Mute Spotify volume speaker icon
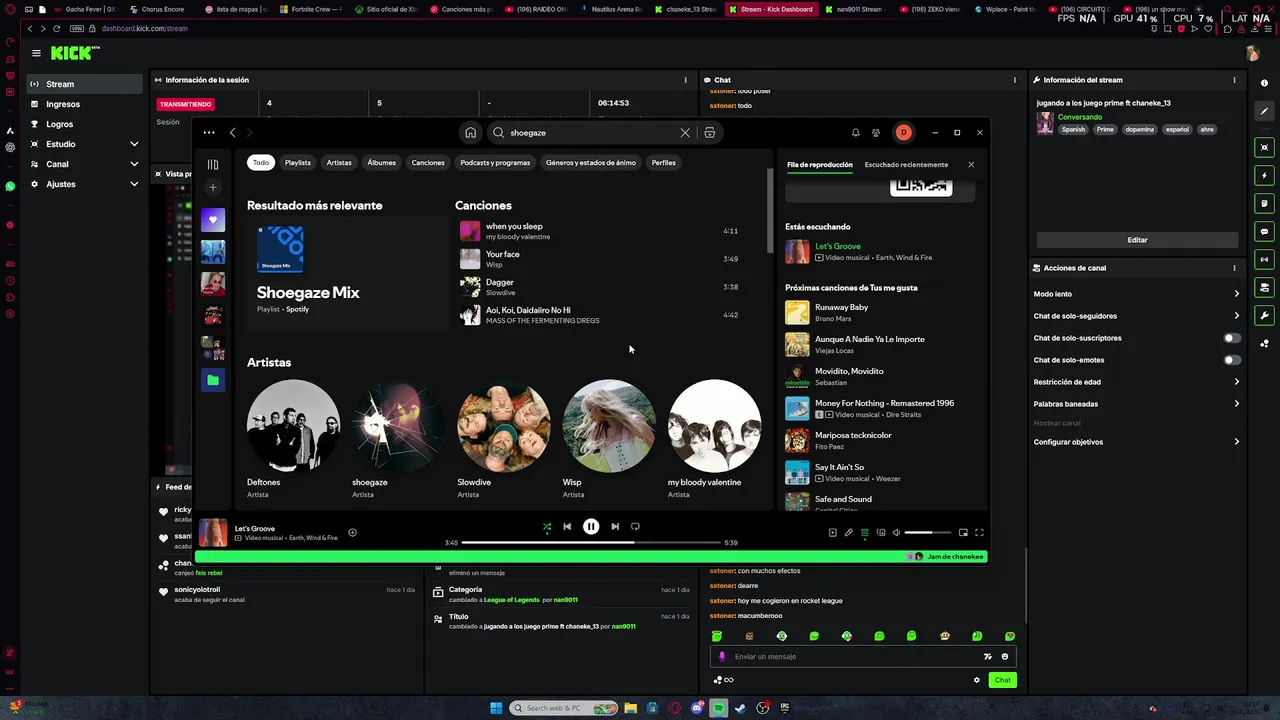 pos(896,532)
